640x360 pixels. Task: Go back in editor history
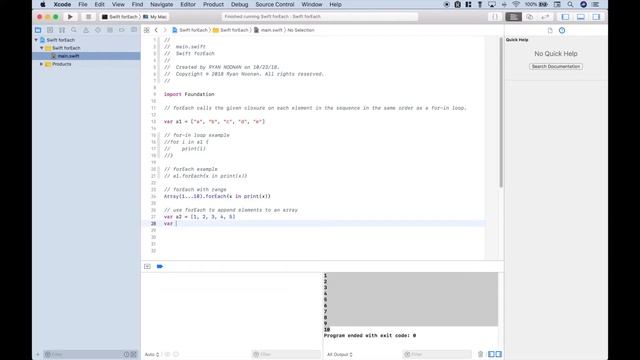tap(156, 30)
